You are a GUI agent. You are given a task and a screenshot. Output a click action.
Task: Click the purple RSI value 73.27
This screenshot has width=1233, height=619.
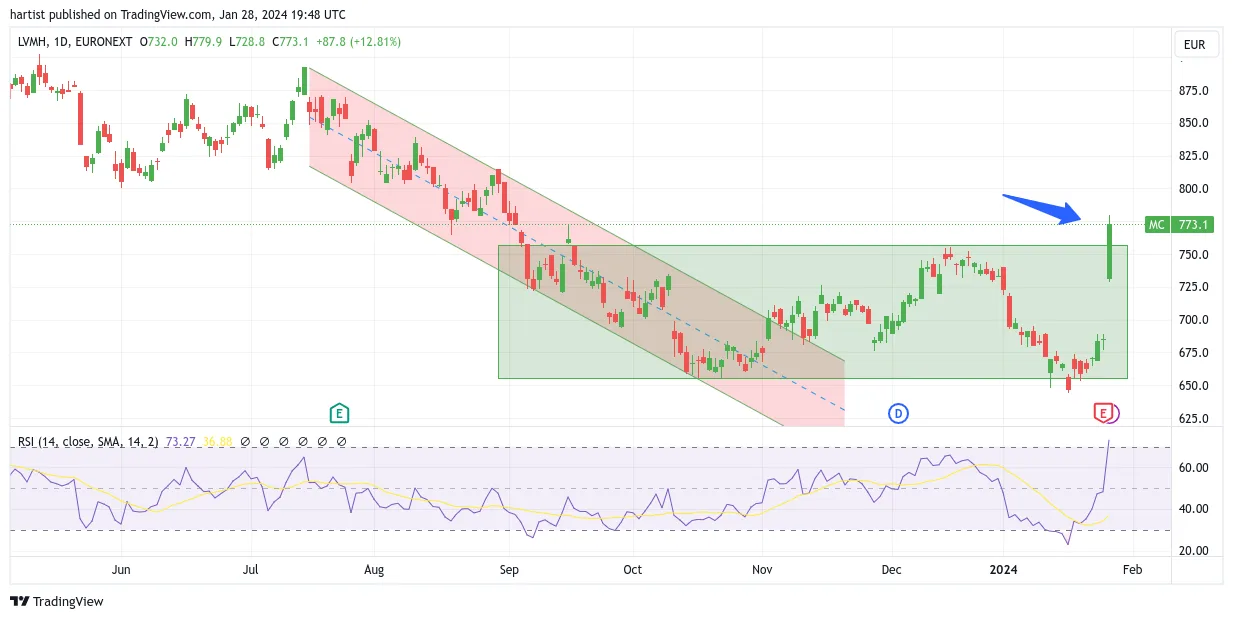pos(180,441)
